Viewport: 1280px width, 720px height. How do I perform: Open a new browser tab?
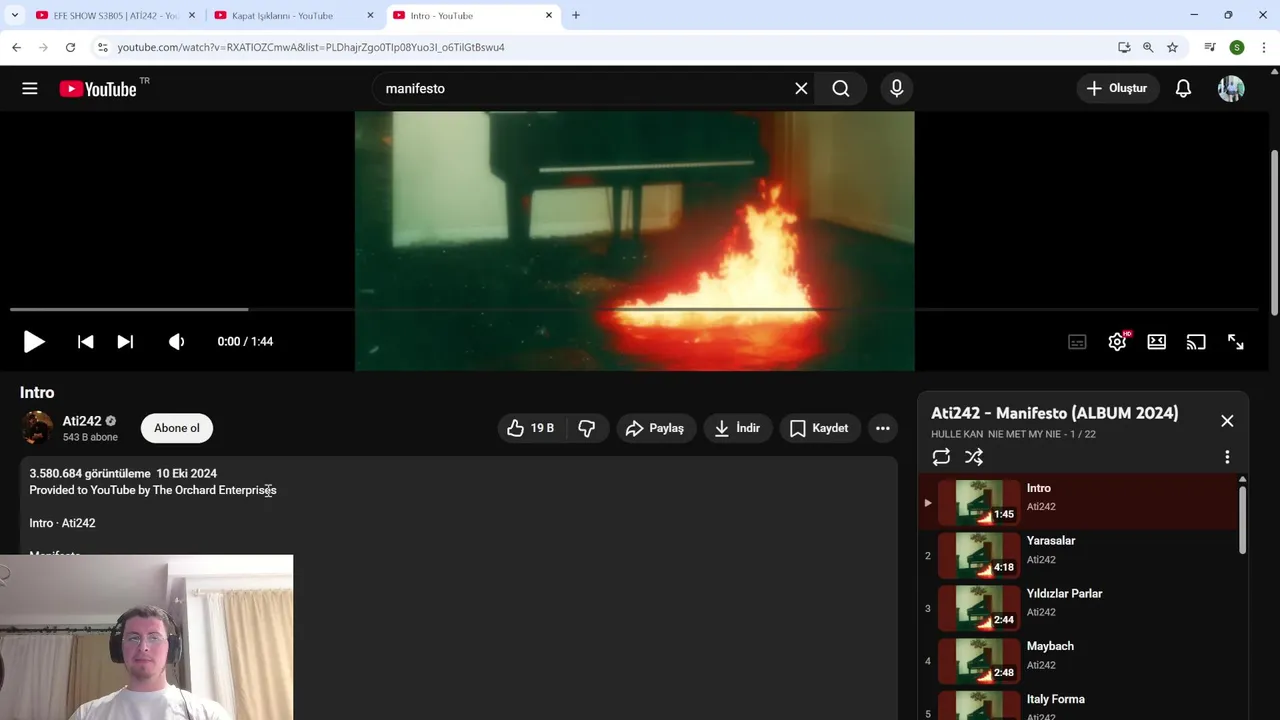pos(576,15)
